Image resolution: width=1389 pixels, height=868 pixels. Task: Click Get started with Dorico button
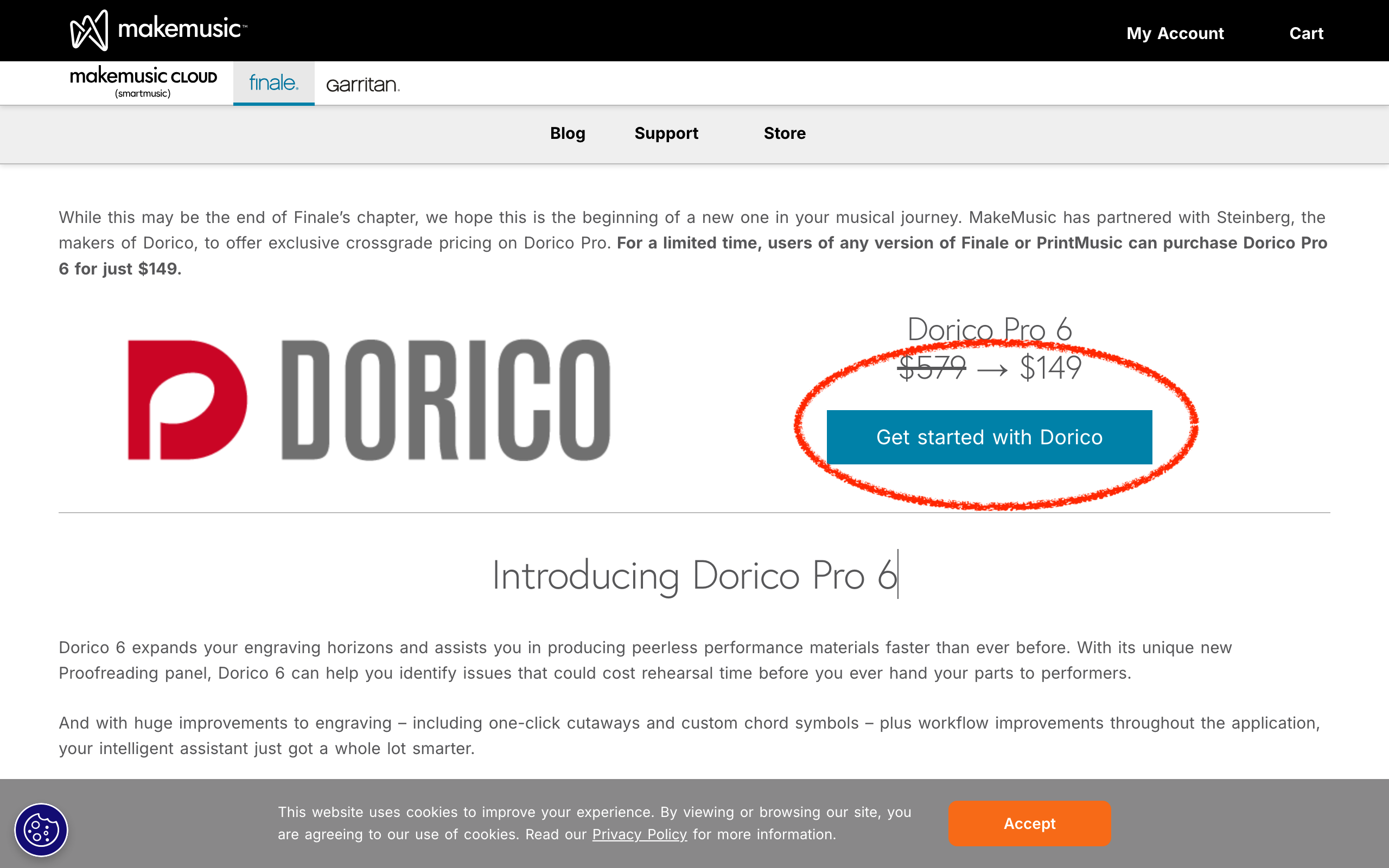989,437
